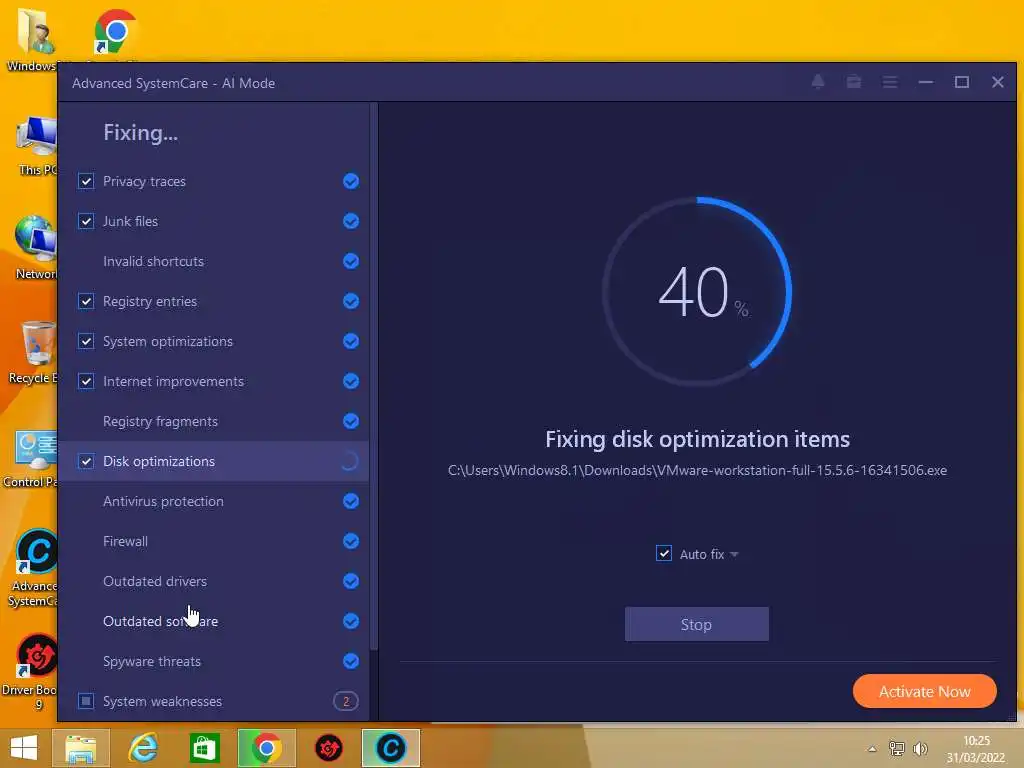Select the Outdated drivers row
This screenshot has width=1024, height=768.
(x=214, y=581)
